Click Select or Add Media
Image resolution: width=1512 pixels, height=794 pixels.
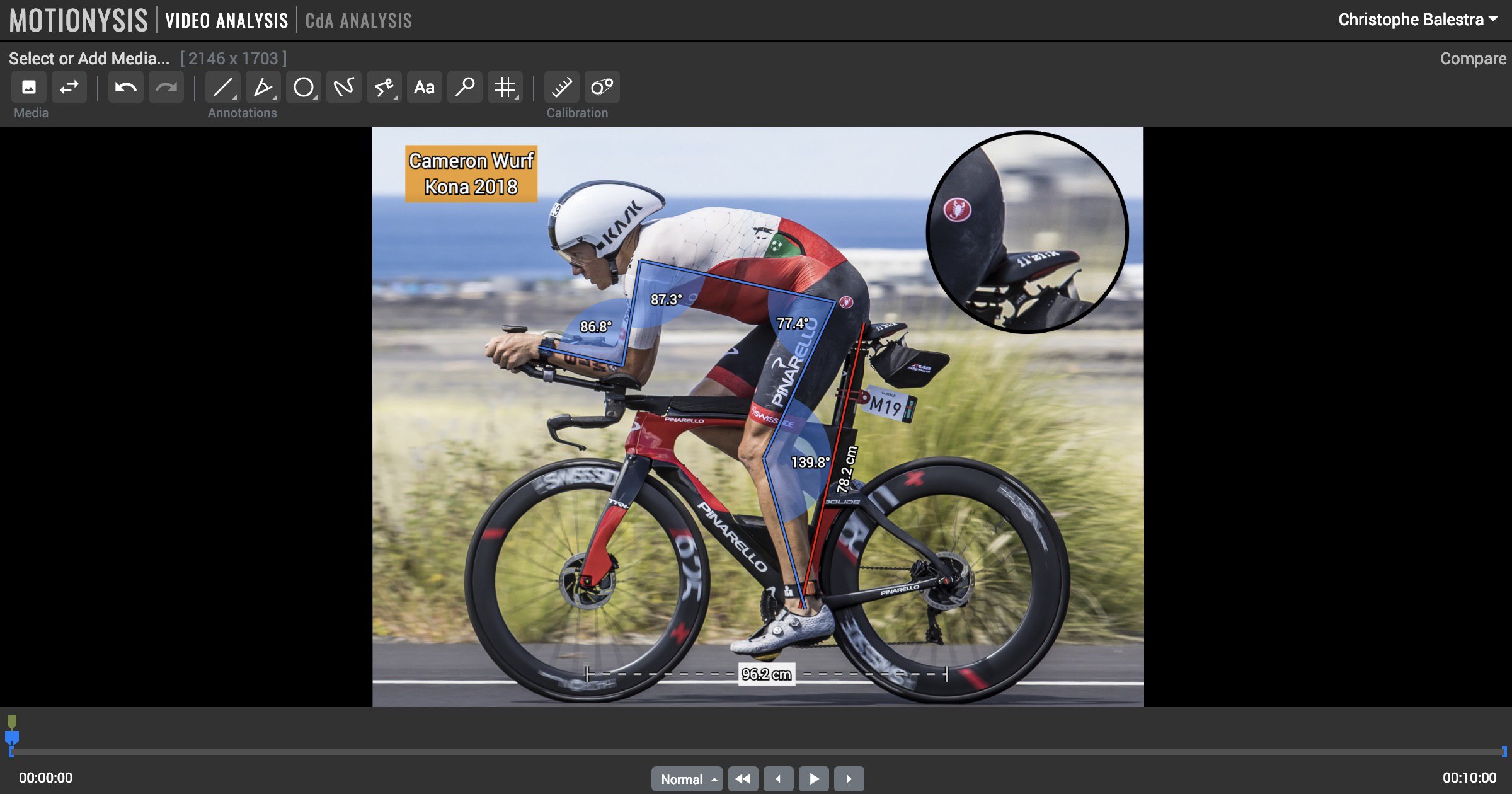(x=89, y=59)
